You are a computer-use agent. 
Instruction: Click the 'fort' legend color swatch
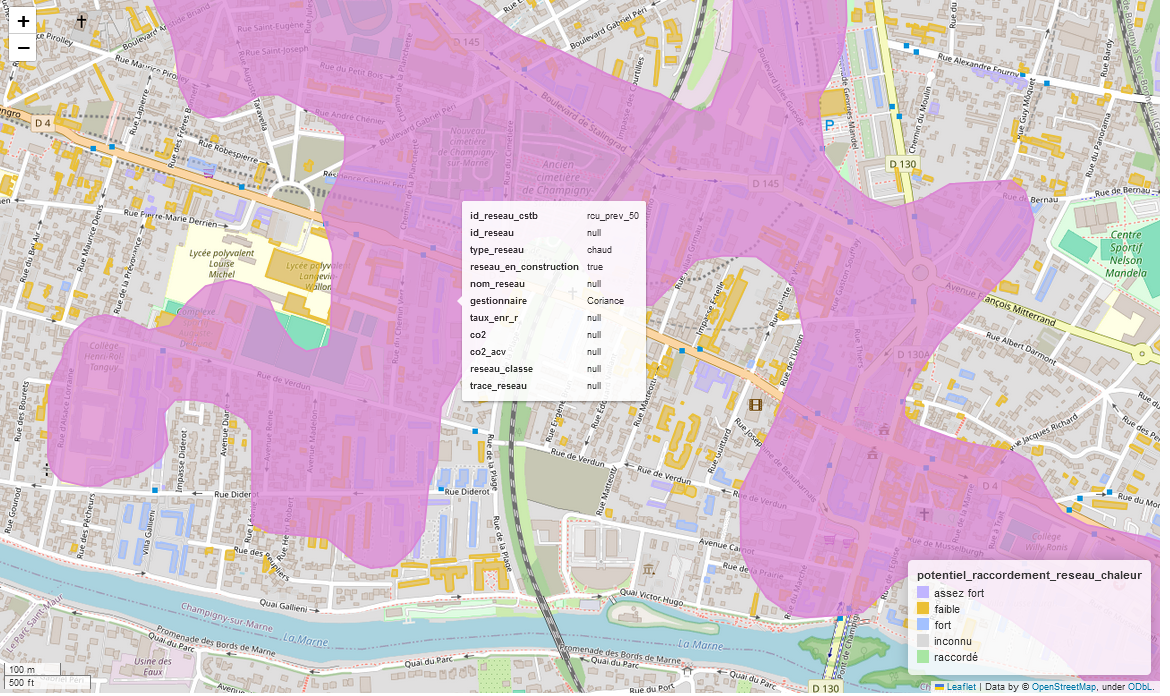pyautogui.click(x=923, y=625)
